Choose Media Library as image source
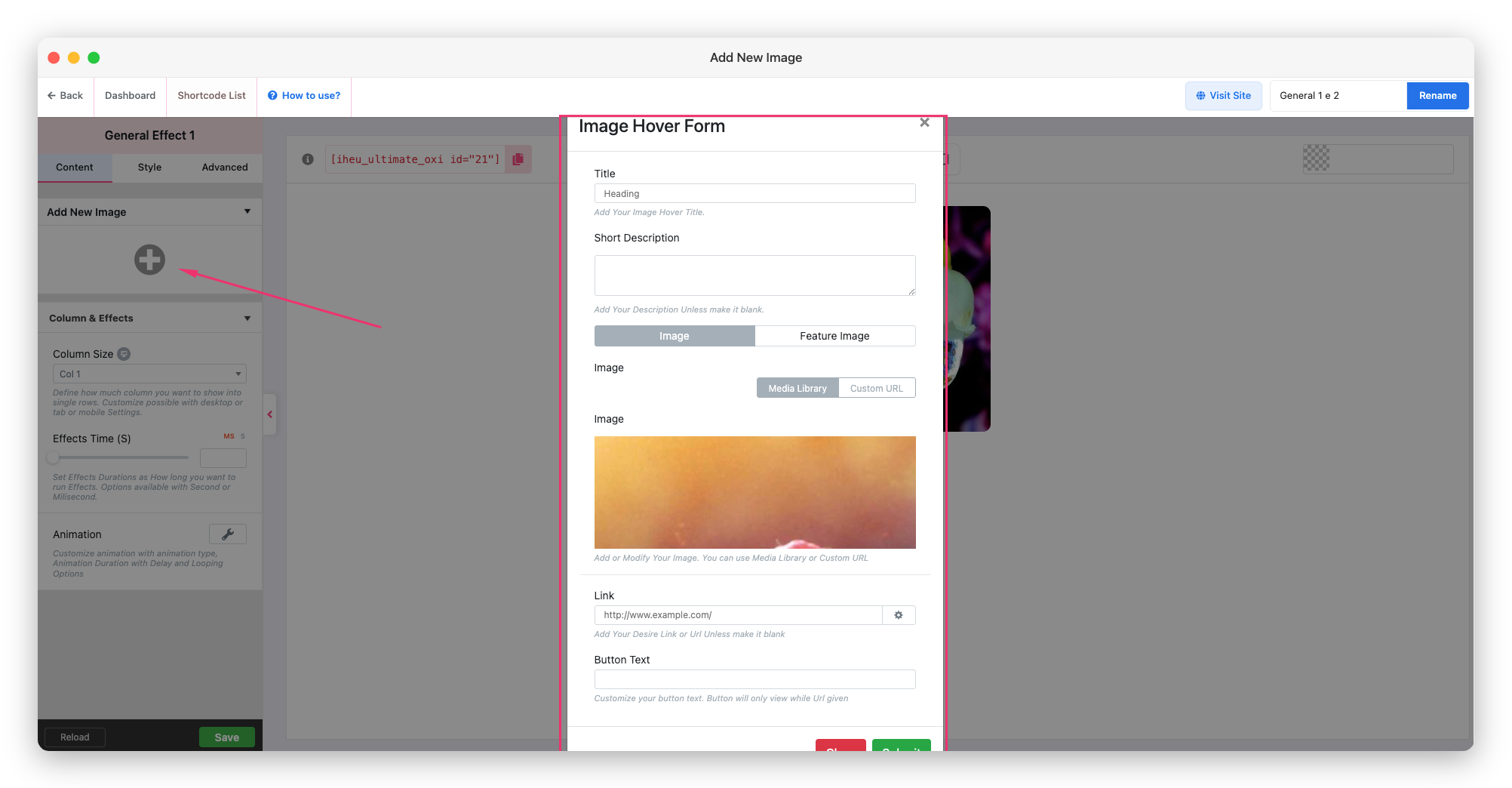 tap(797, 388)
